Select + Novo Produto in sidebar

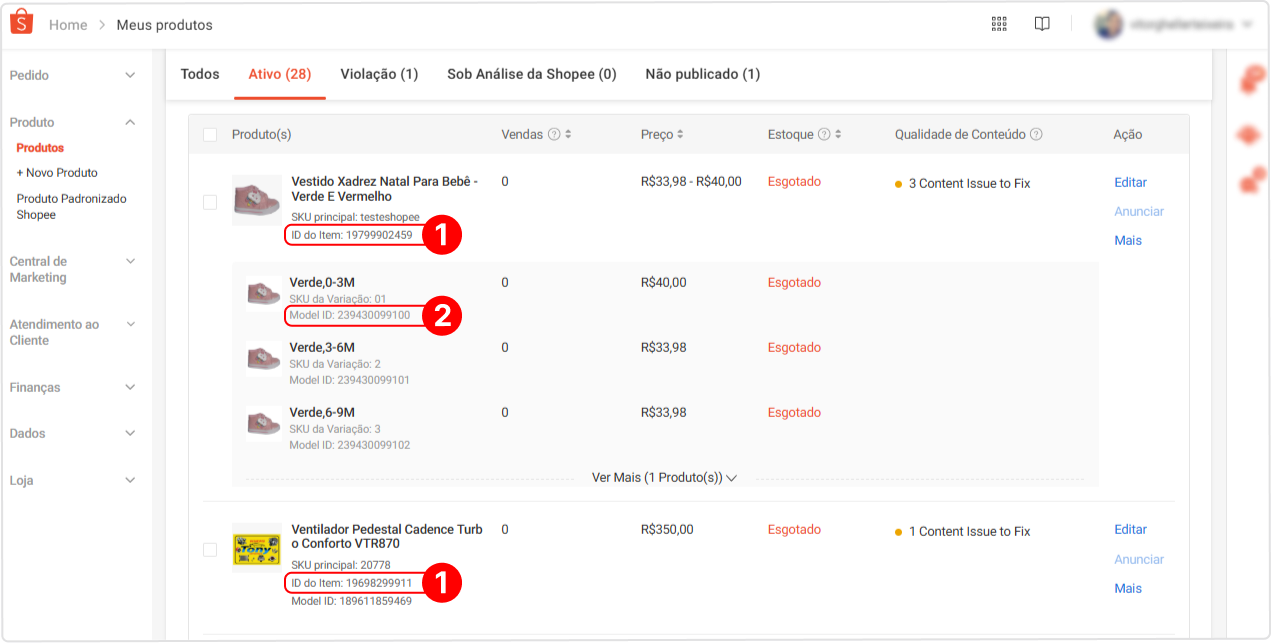pos(57,173)
